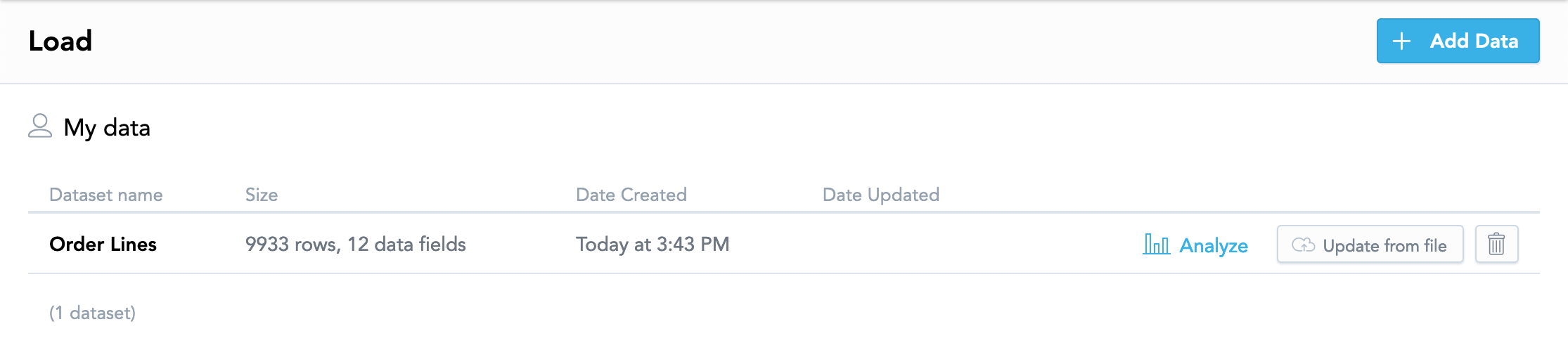Click the plus icon in Add Data
Image resolution: width=1568 pixels, height=350 pixels.
[1401, 41]
